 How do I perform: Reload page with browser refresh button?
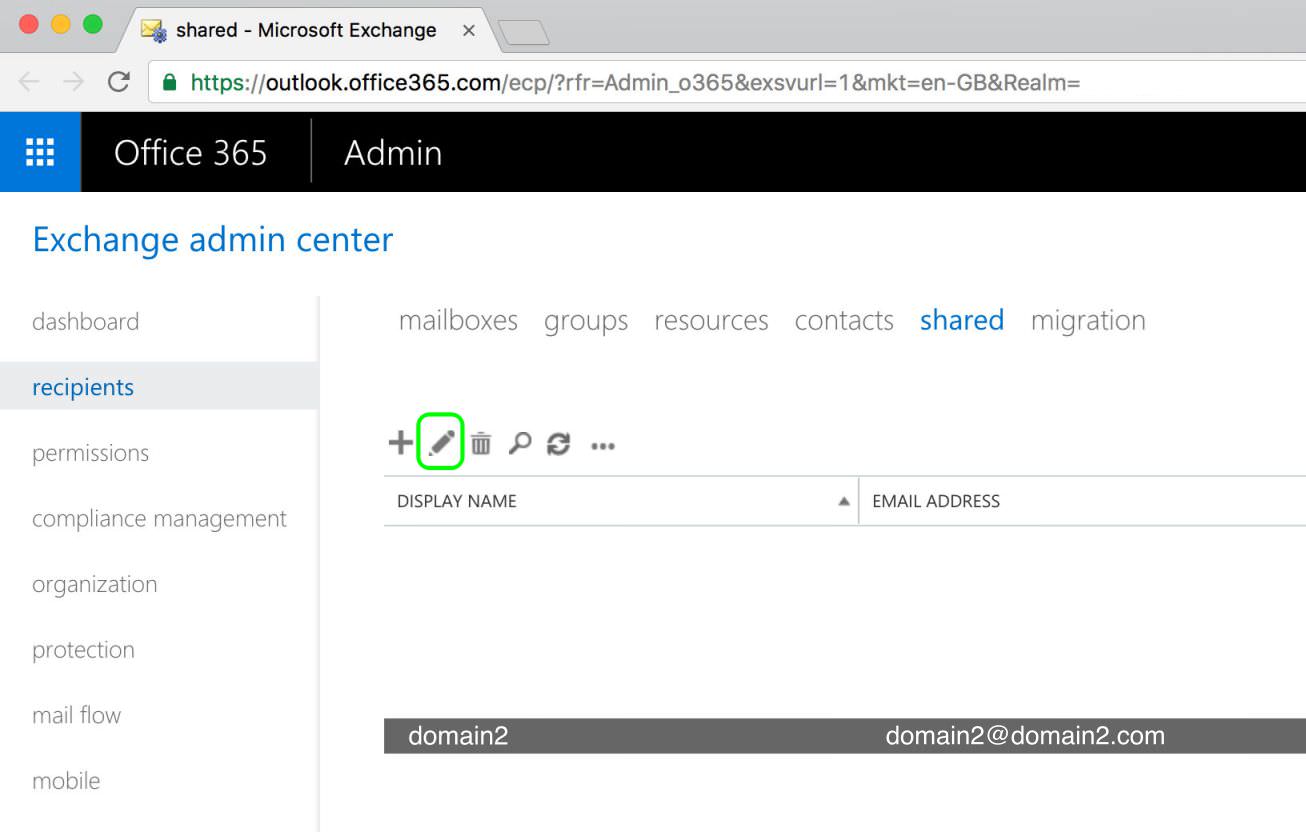pos(119,82)
